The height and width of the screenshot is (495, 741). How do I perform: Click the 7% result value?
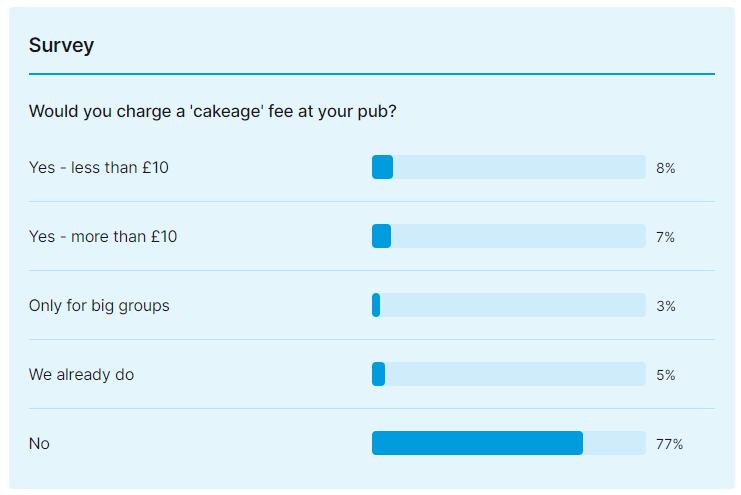(665, 237)
